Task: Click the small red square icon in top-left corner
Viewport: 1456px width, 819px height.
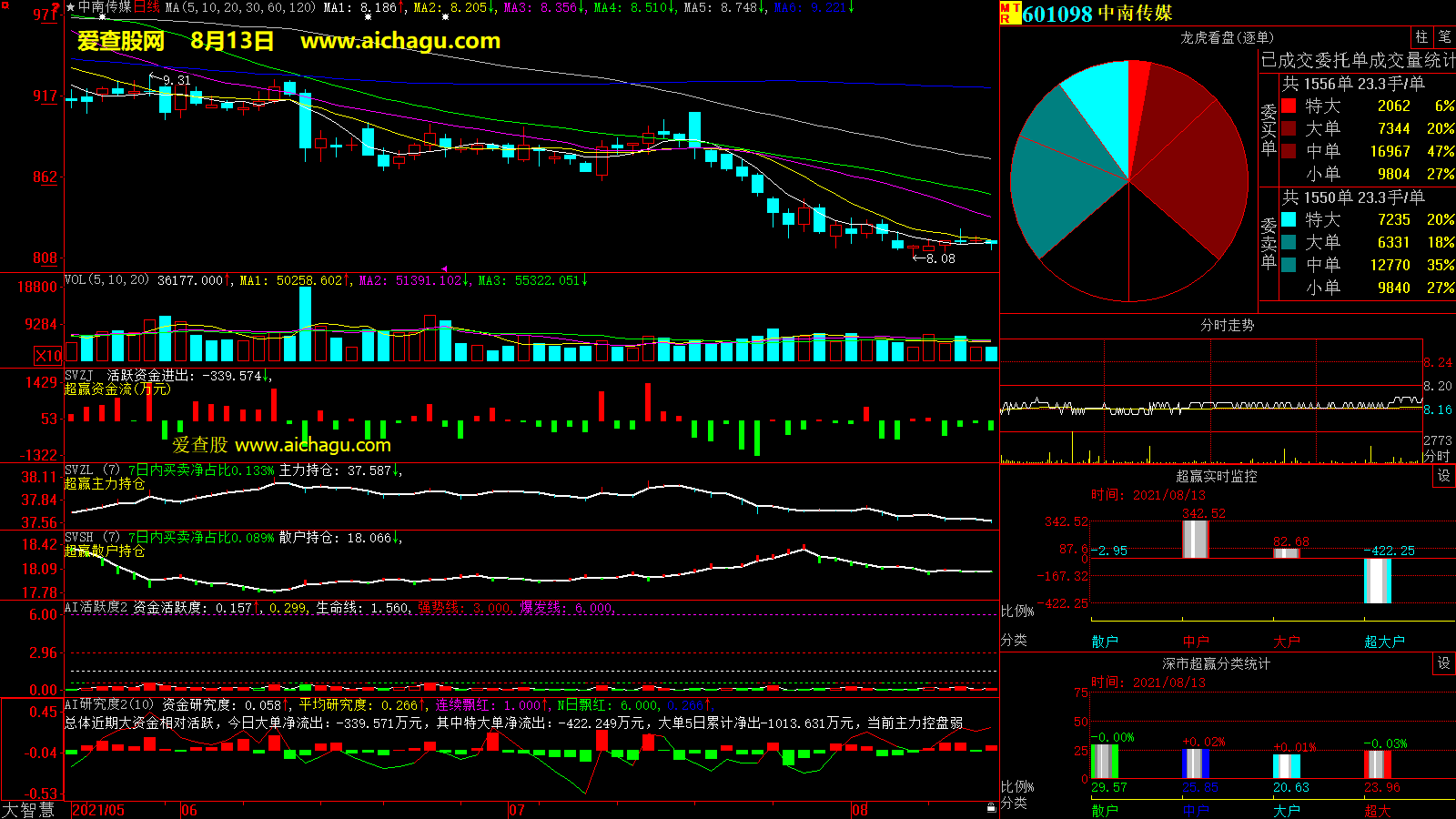Action: pyautogui.click(x=5, y=5)
